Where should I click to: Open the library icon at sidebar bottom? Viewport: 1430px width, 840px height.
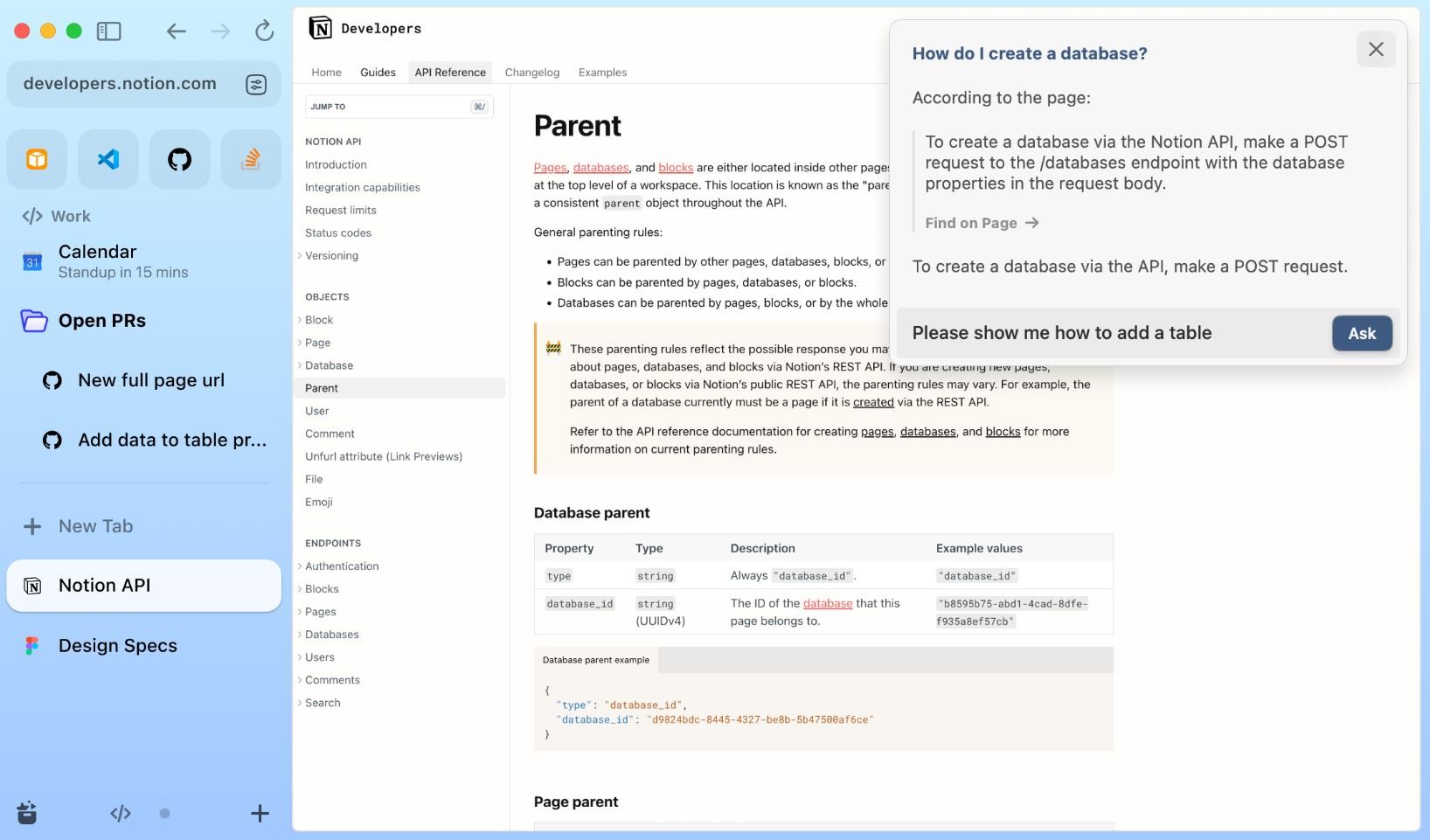[x=27, y=813]
